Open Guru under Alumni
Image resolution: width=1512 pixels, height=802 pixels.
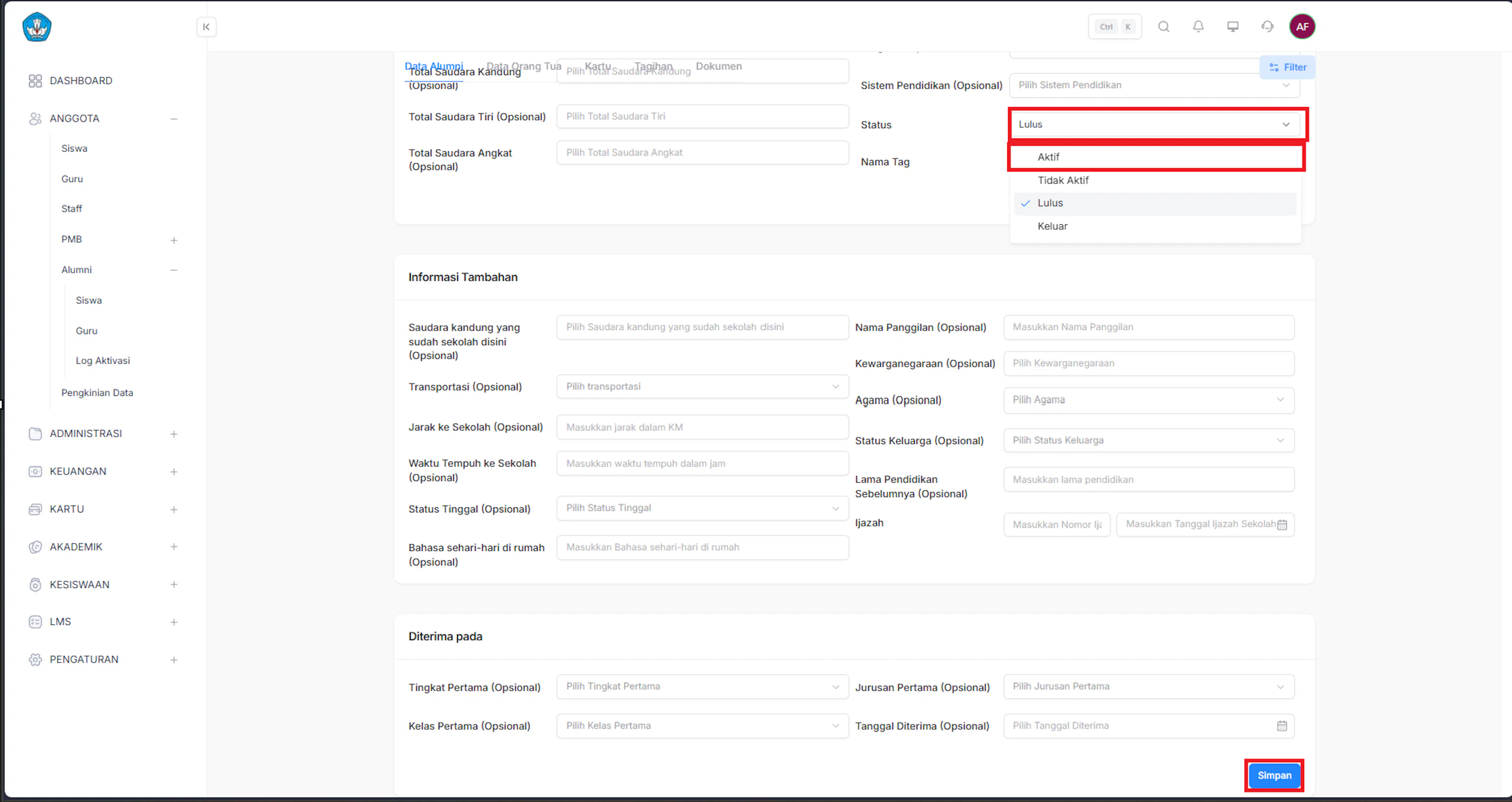pyautogui.click(x=86, y=331)
